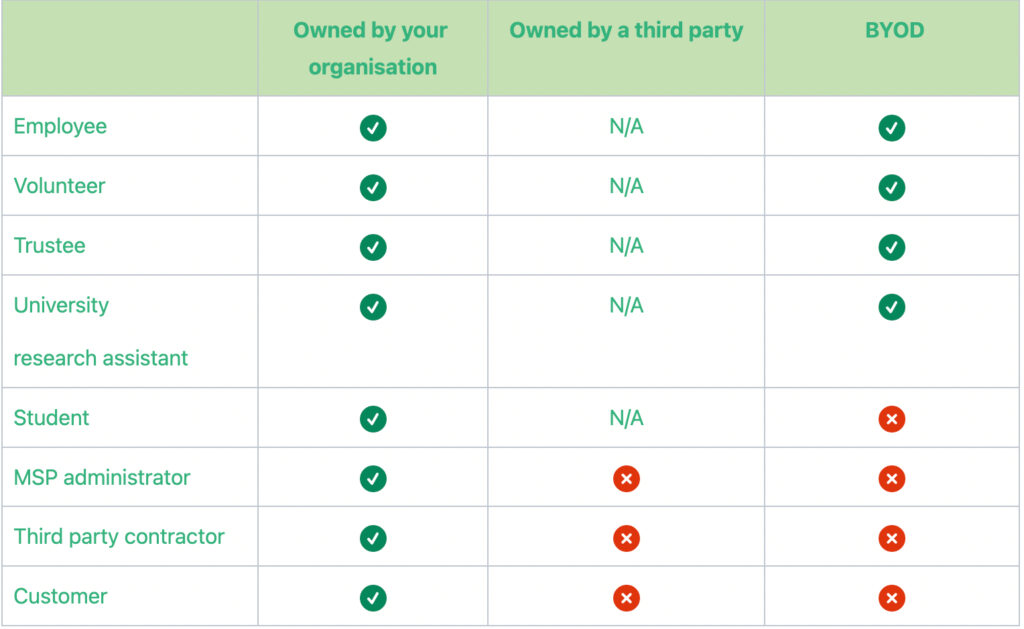
Task: Click the "Owned by your organisation" column header
Action: (x=372, y=48)
